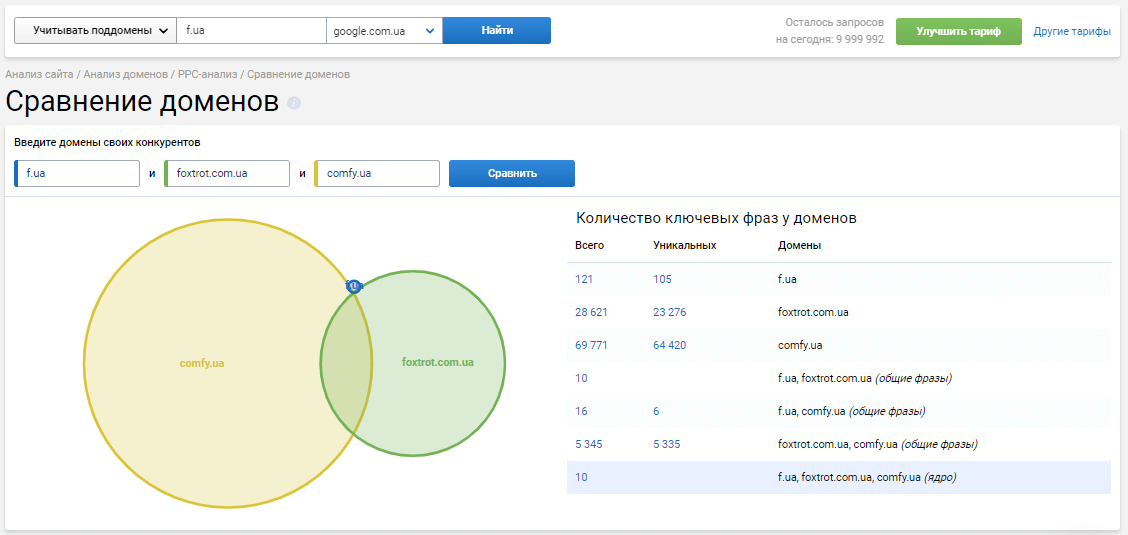Click the f.ua, foxtrot.com.ua, comfy.ua (ядро) text
1128x535 pixels.
click(867, 477)
